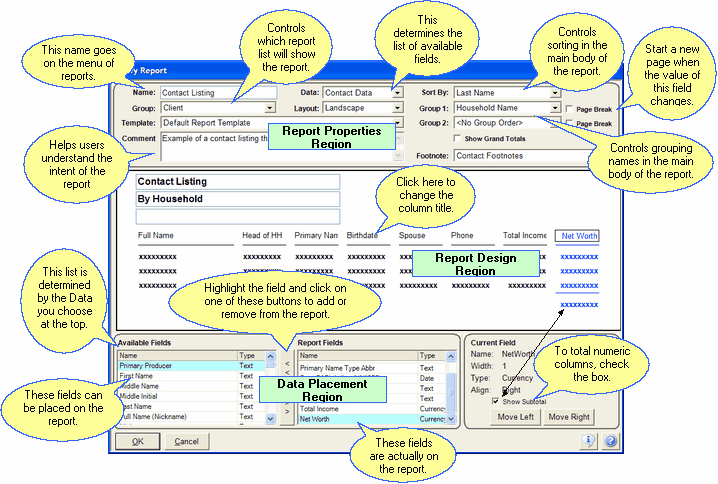Click the Cancel button

180,441
